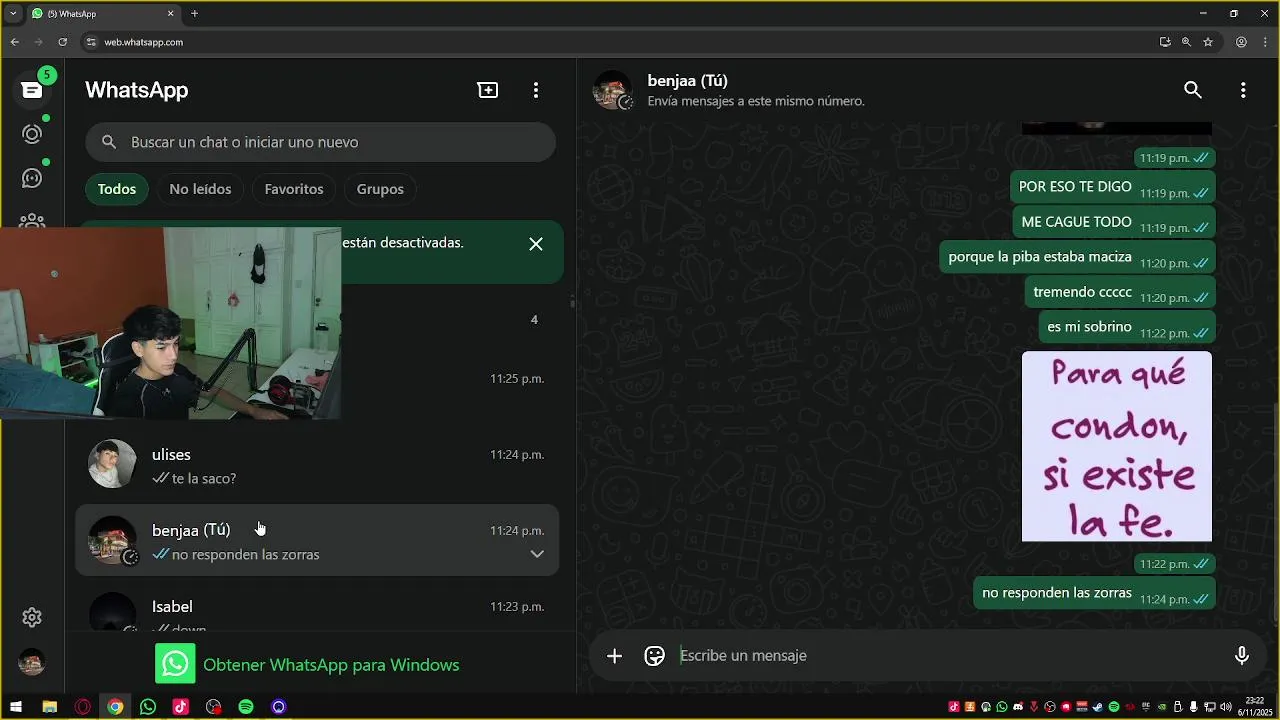
Task: Click unread count badge 4 in chat list
Action: tap(534, 320)
